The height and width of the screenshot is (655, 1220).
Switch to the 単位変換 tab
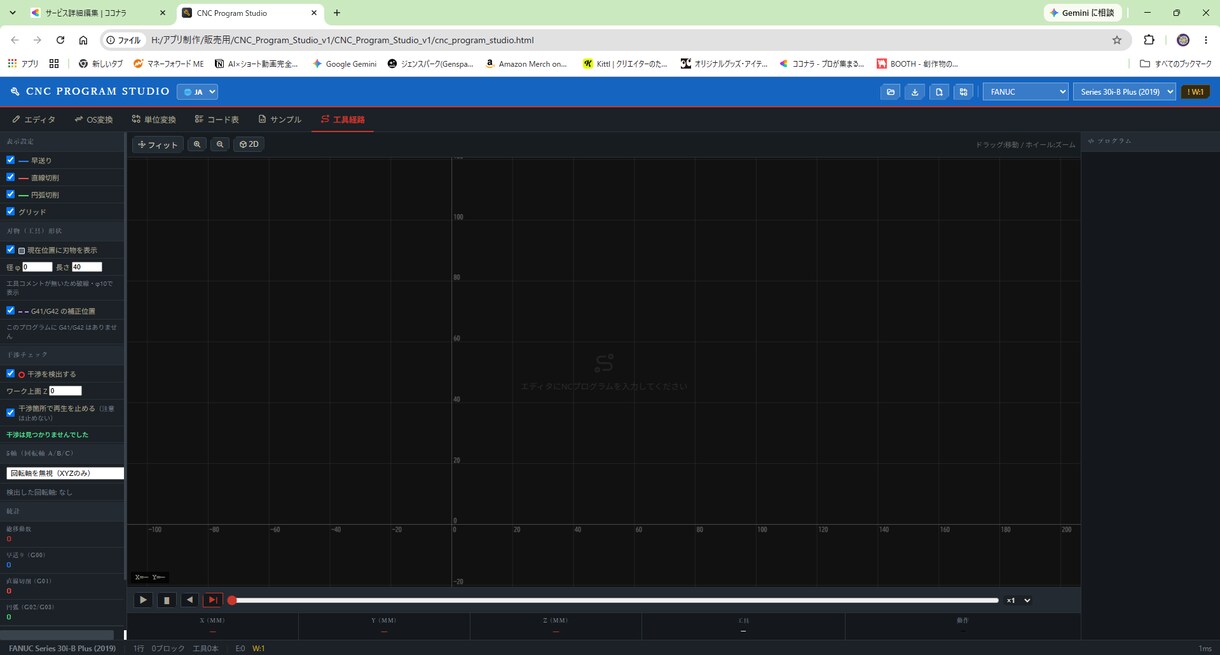click(x=153, y=120)
